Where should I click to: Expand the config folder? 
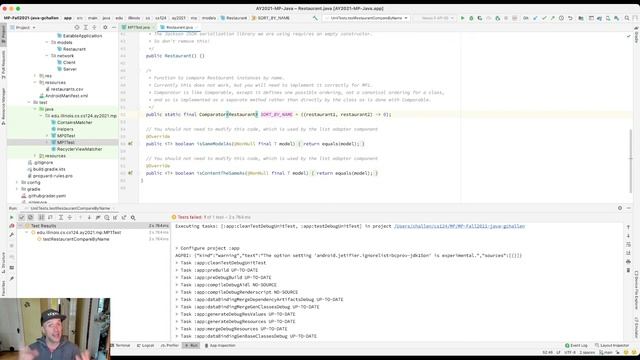17,182
